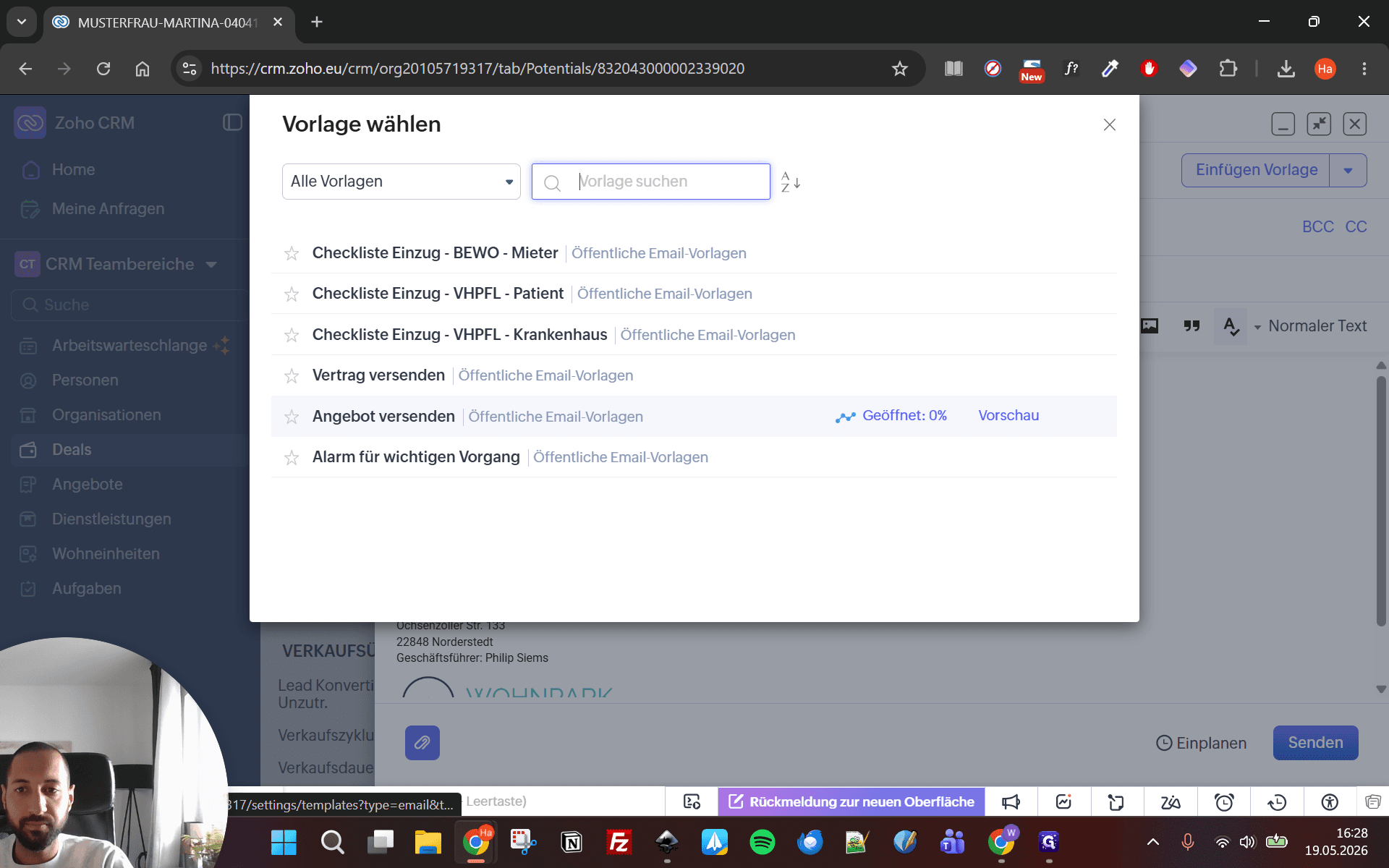Open Wohneinheiten module in sidebar

pos(106,554)
